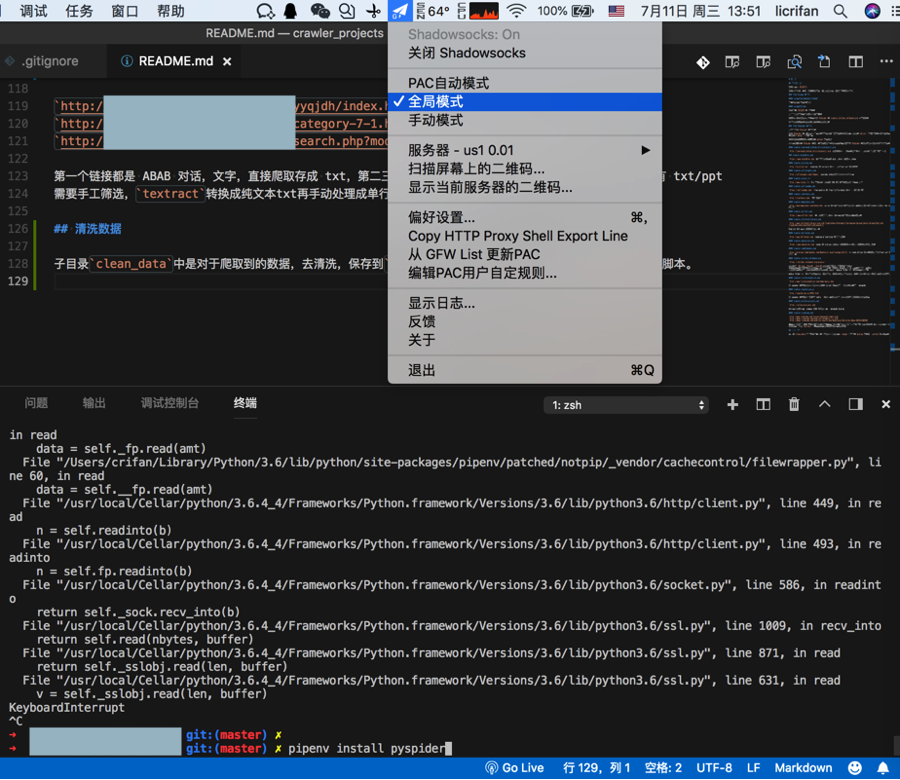This screenshot has width=900, height=780.
Task: Open 编辑PAC用户自定规则 entry
Action: [525, 273]
